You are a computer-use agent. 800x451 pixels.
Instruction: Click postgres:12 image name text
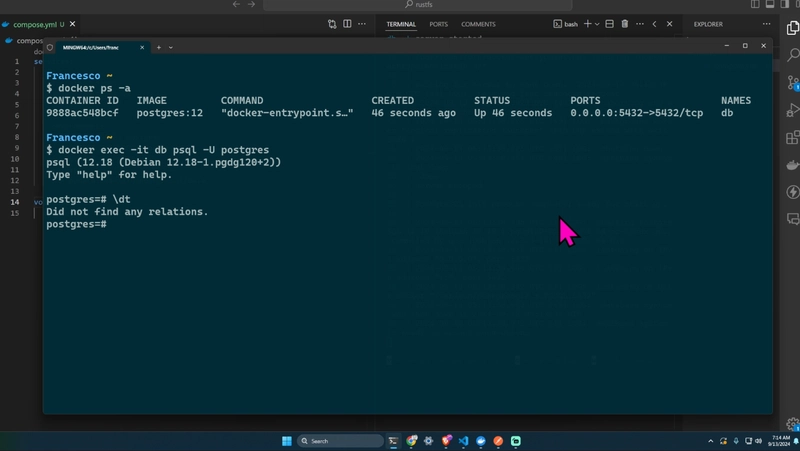pyautogui.click(x=169, y=113)
